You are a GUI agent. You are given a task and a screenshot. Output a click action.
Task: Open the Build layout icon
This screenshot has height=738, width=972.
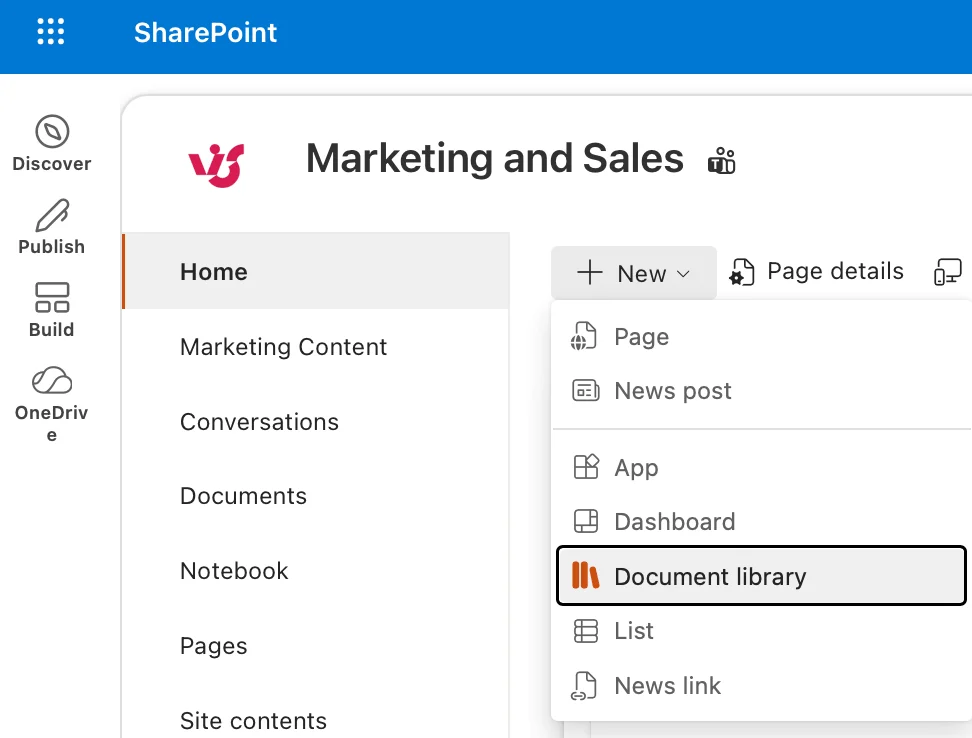(x=52, y=297)
